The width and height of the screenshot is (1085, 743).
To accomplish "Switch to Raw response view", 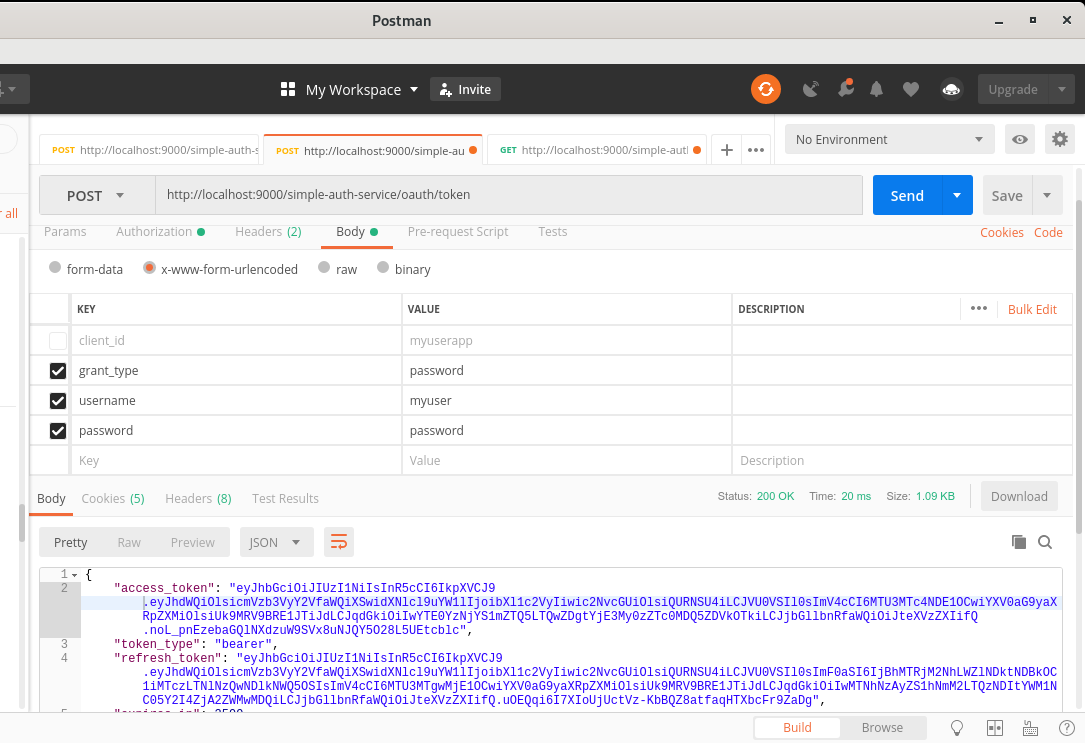I will (129, 542).
